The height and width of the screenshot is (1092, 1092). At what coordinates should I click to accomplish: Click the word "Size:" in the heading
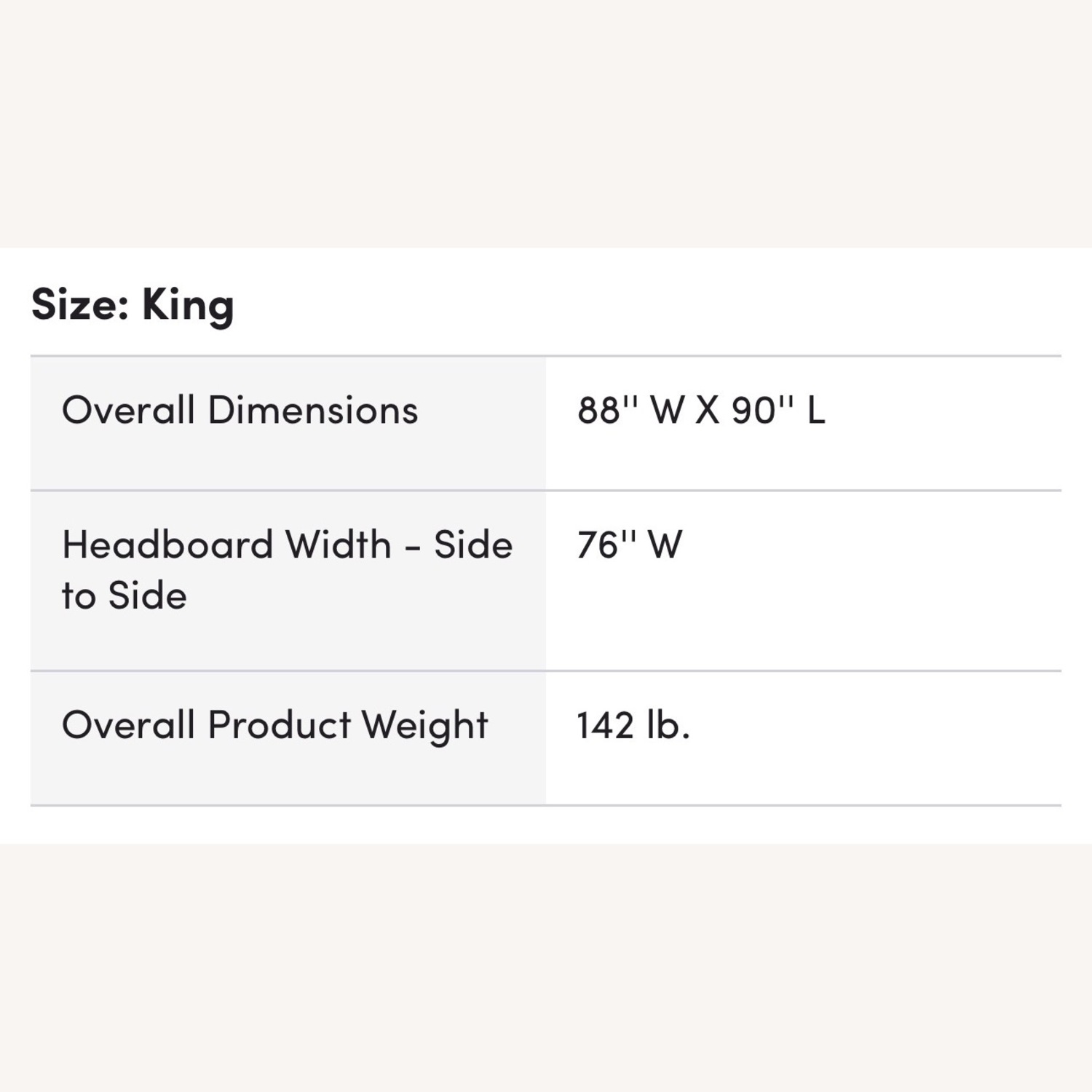(x=81, y=304)
